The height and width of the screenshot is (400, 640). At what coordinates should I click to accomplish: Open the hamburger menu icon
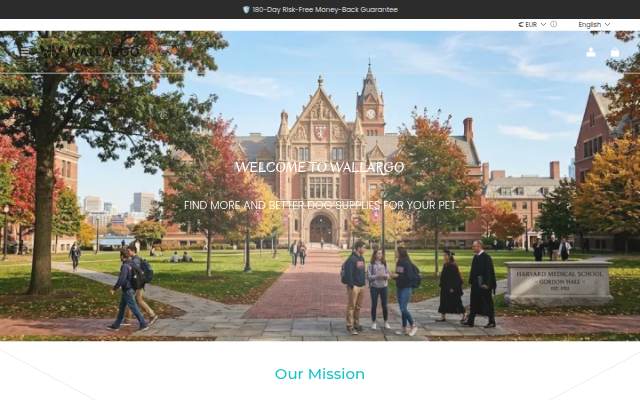click(25, 52)
